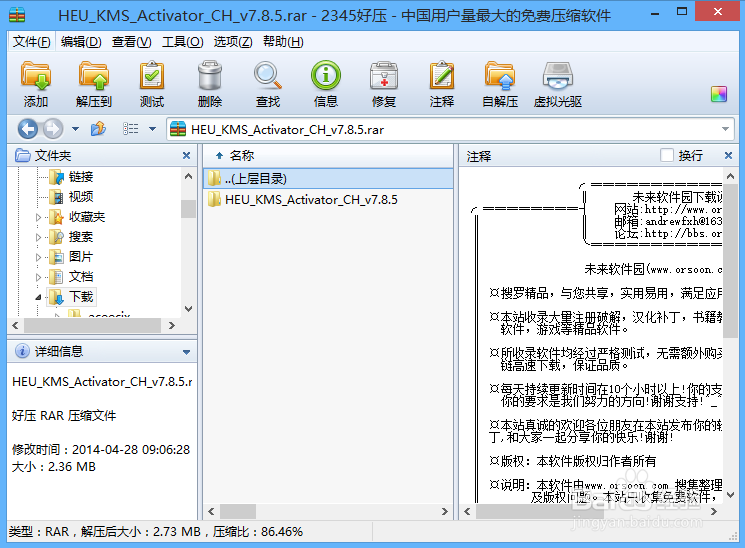
Task: Select the 视频 folder icon in tree
Action: (57, 197)
